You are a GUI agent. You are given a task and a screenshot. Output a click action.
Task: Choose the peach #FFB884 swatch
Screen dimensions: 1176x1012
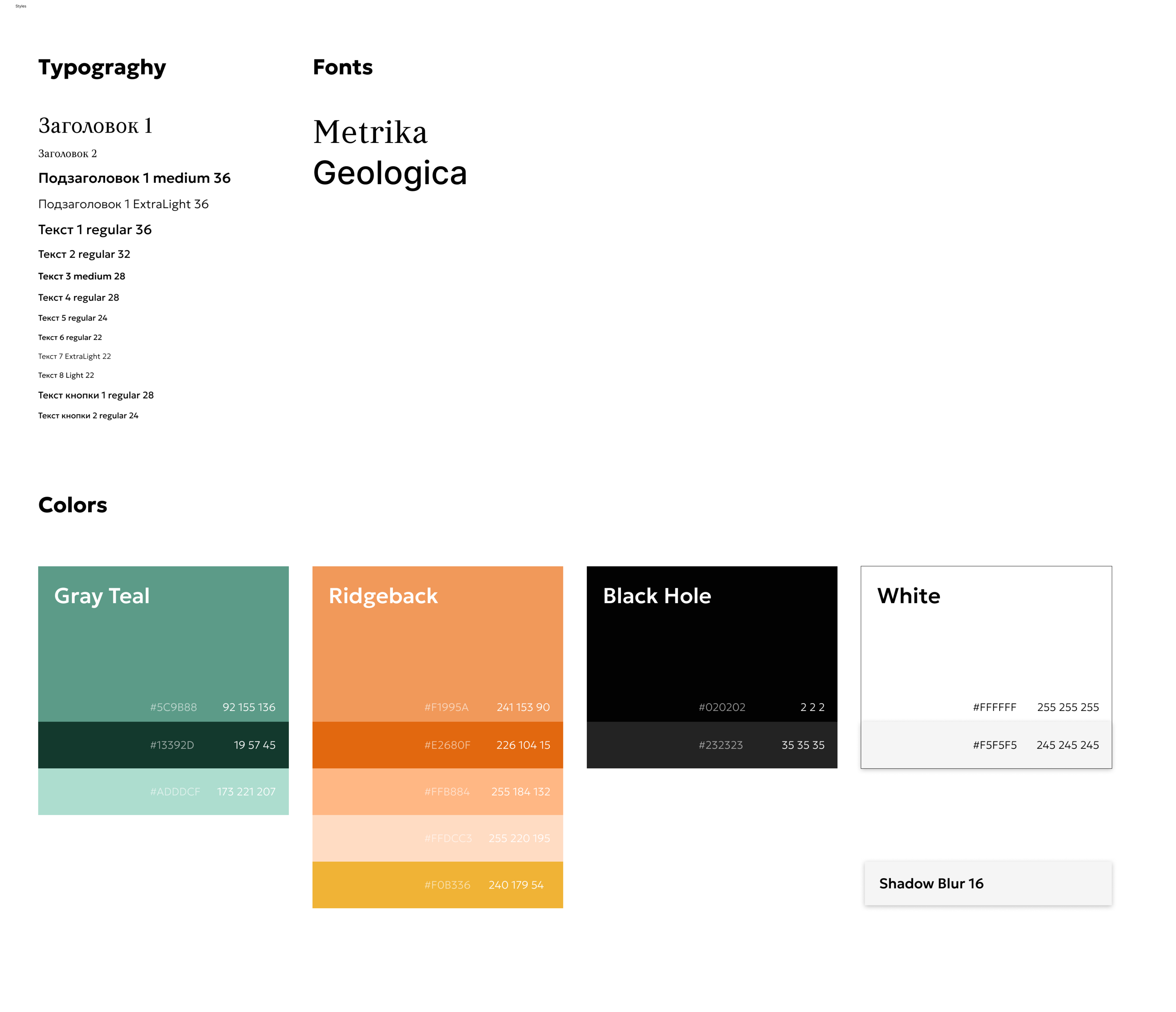pos(437,791)
